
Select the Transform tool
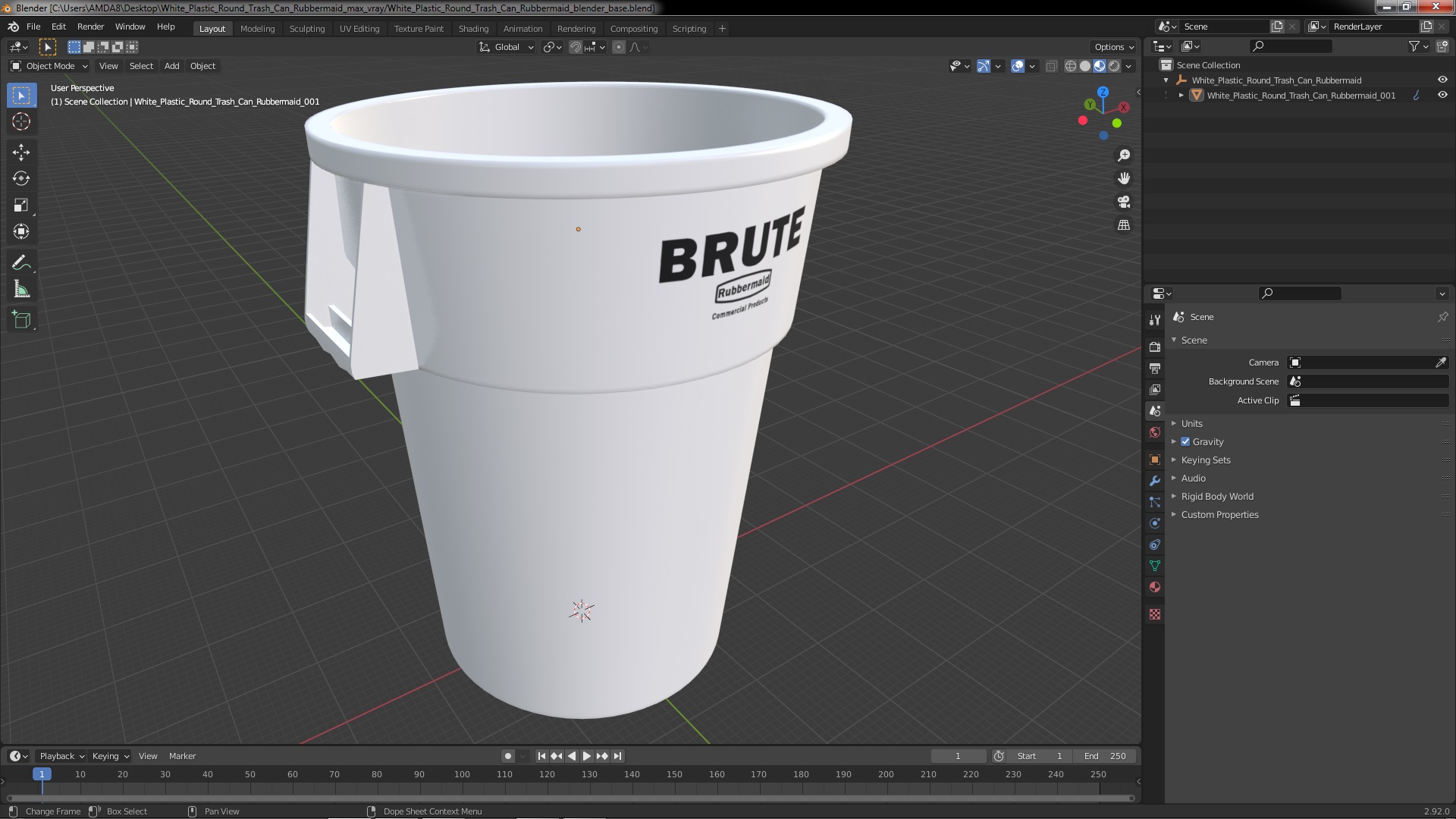(x=21, y=232)
